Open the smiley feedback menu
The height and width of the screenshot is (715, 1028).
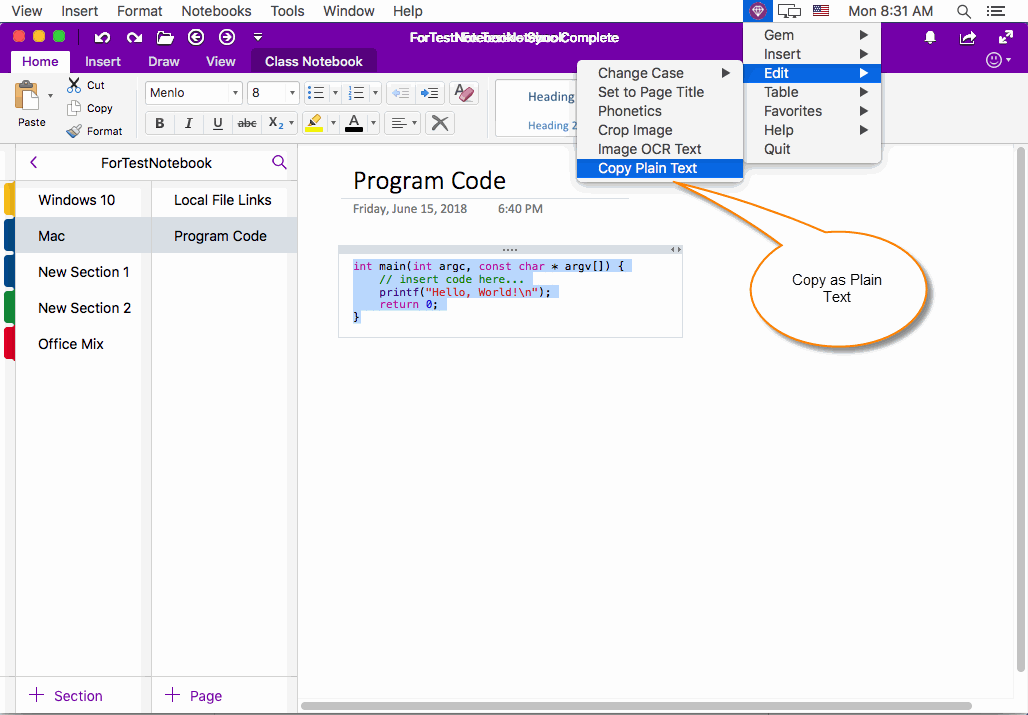point(998,60)
